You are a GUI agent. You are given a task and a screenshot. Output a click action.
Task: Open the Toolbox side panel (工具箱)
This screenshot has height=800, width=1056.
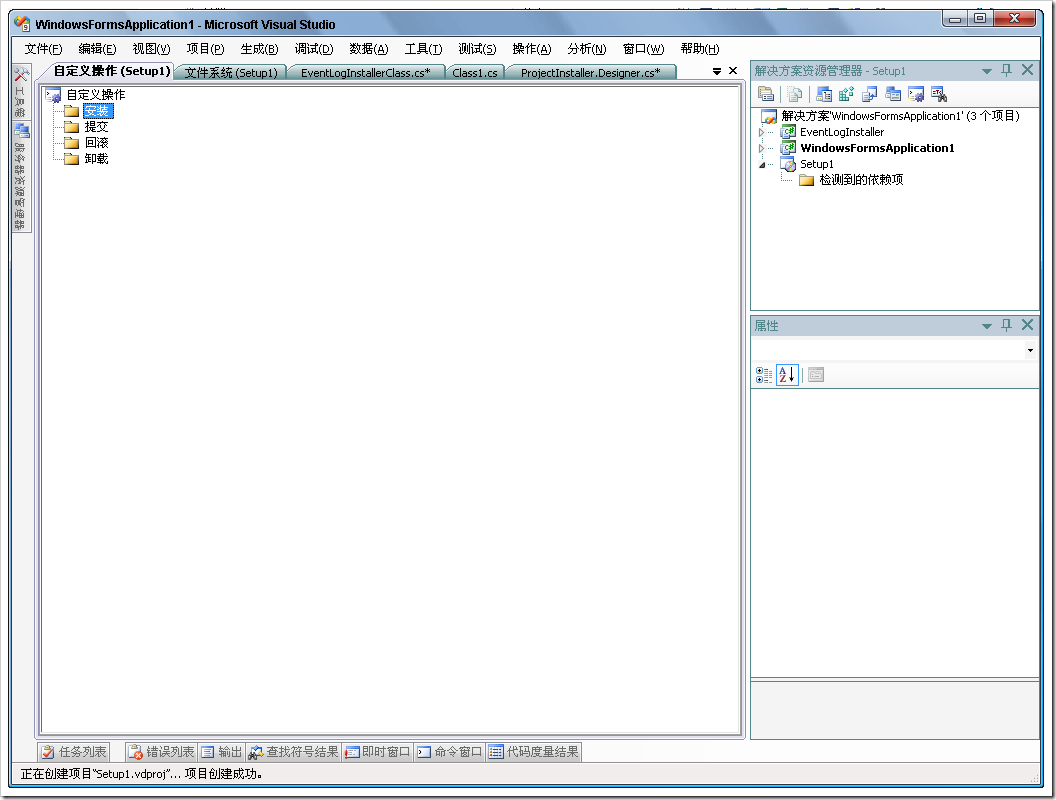[21, 92]
